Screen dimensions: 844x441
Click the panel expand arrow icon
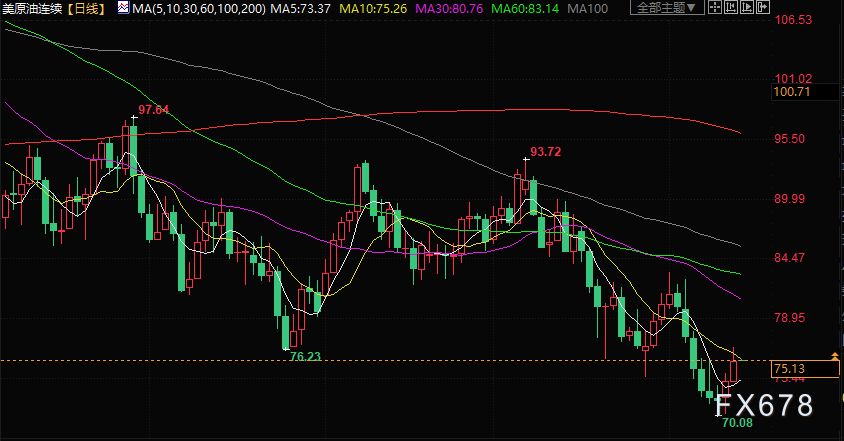coord(763,7)
